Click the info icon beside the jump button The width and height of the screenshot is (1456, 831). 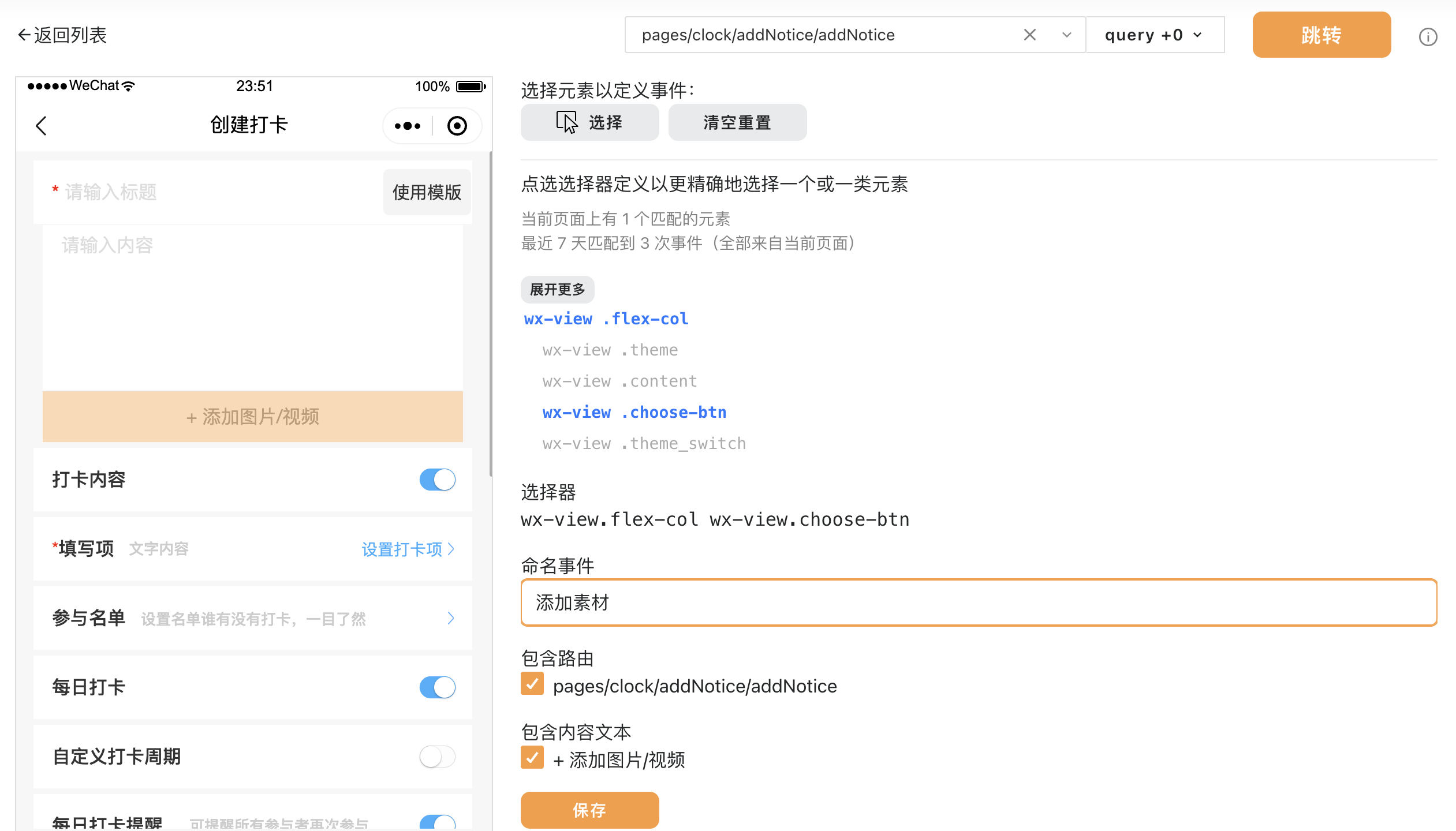pyautogui.click(x=1428, y=37)
